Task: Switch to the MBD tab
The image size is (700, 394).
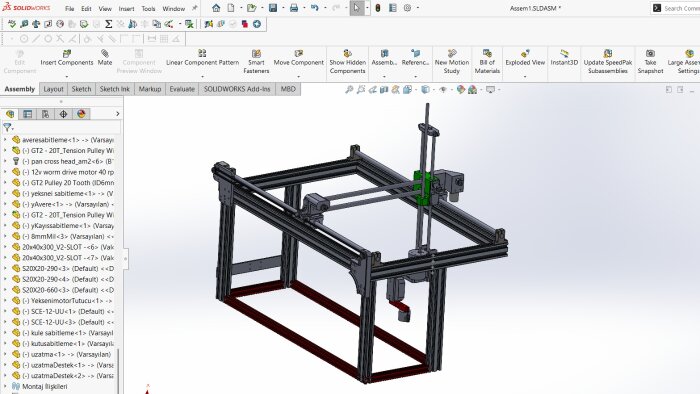Action: pyautogui.click(x=288, y=89)
